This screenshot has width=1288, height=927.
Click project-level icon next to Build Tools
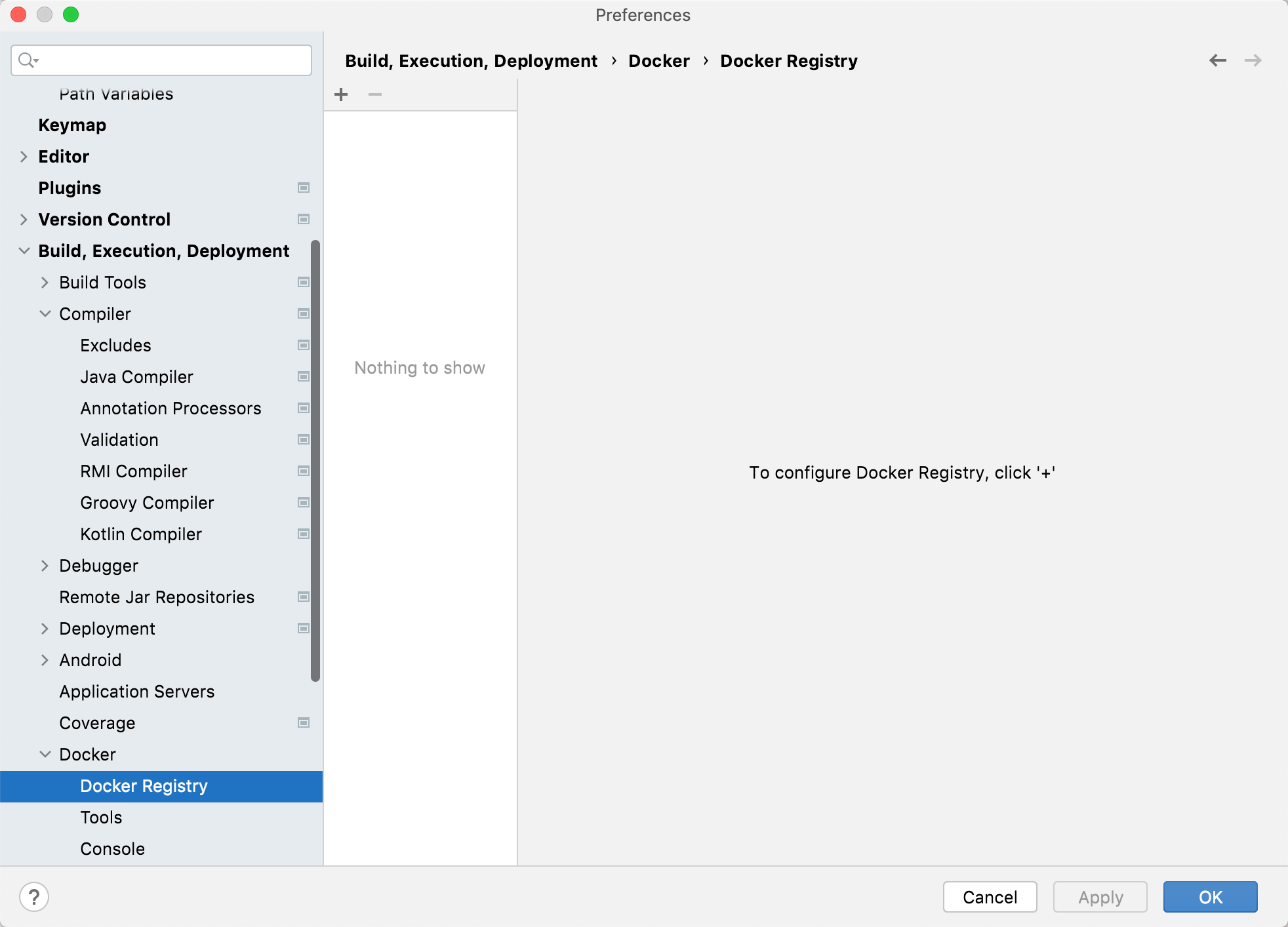pyautogui.click(x=304, y=283)
